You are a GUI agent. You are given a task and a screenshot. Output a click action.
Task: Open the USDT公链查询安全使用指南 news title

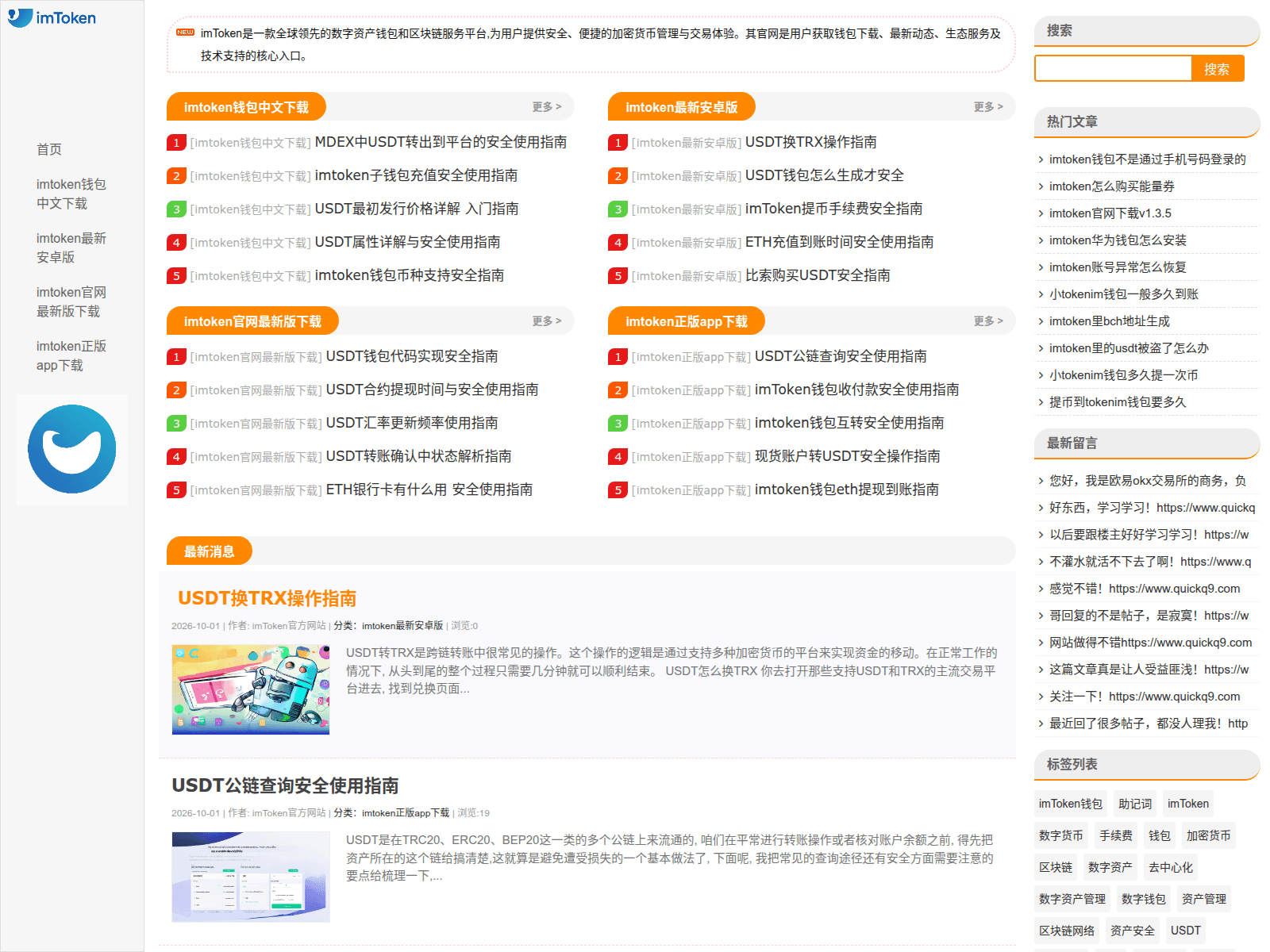pyautogui.click(x=285, y=785)
